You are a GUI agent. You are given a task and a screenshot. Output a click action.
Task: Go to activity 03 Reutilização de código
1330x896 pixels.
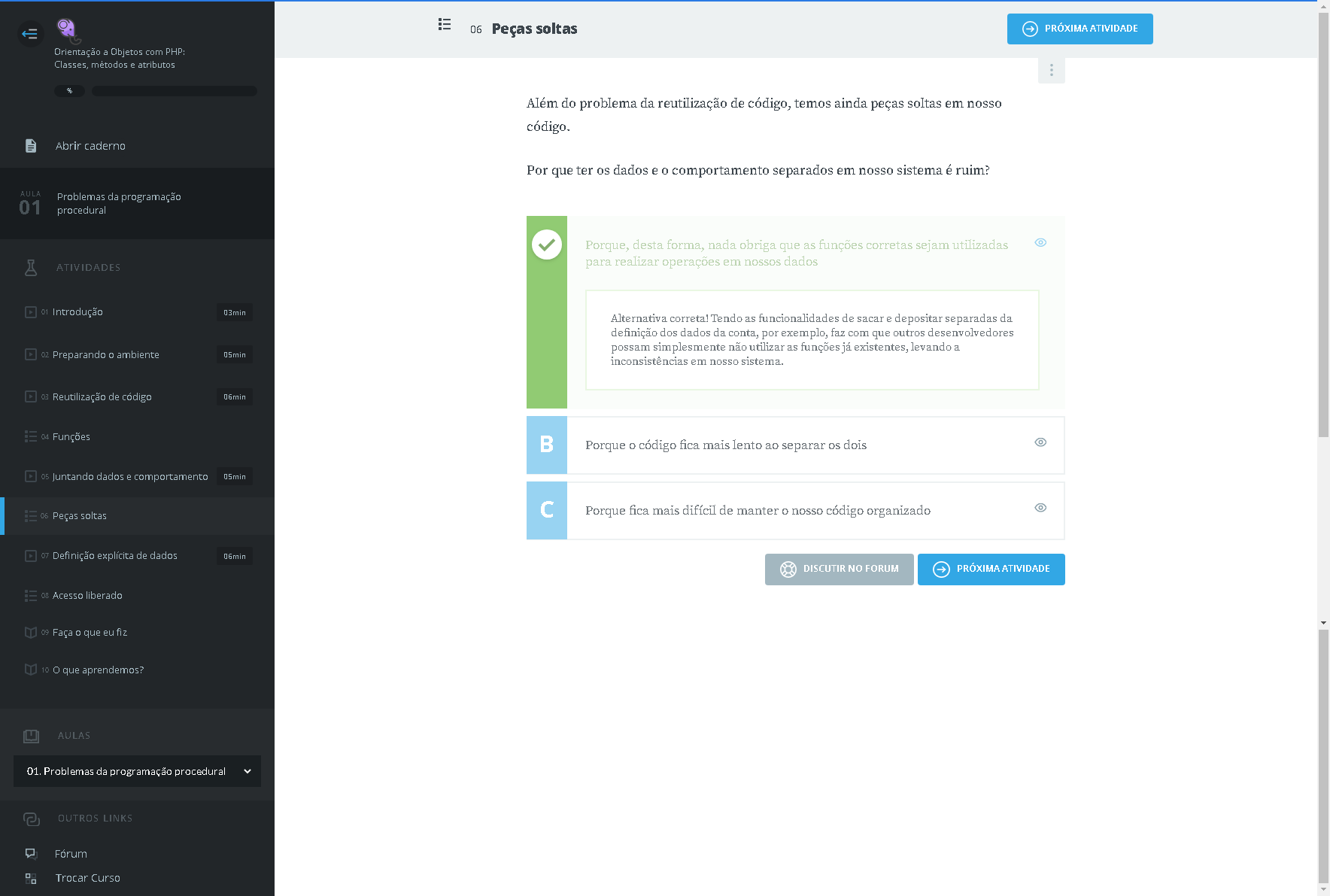[x=102, y=397]
